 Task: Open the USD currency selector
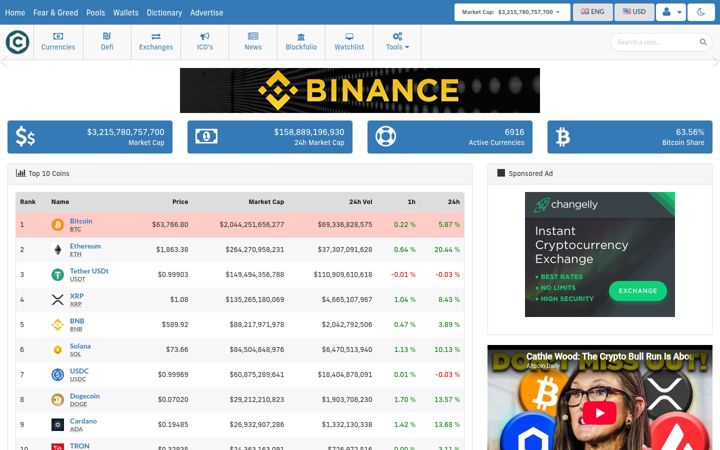point(634,12)
